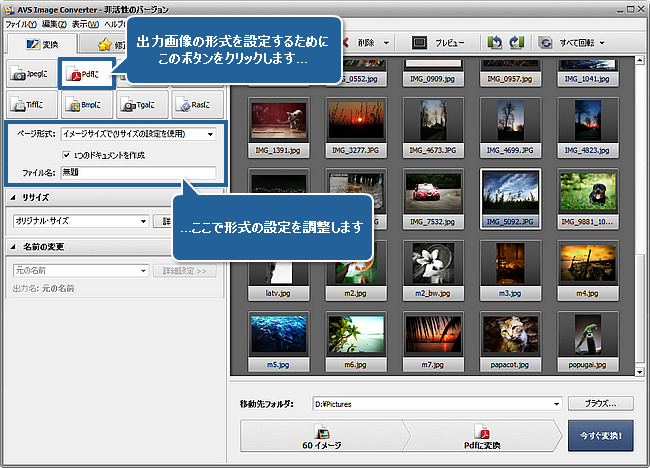Choose the Pdf output format button

[x=86, y=73]
